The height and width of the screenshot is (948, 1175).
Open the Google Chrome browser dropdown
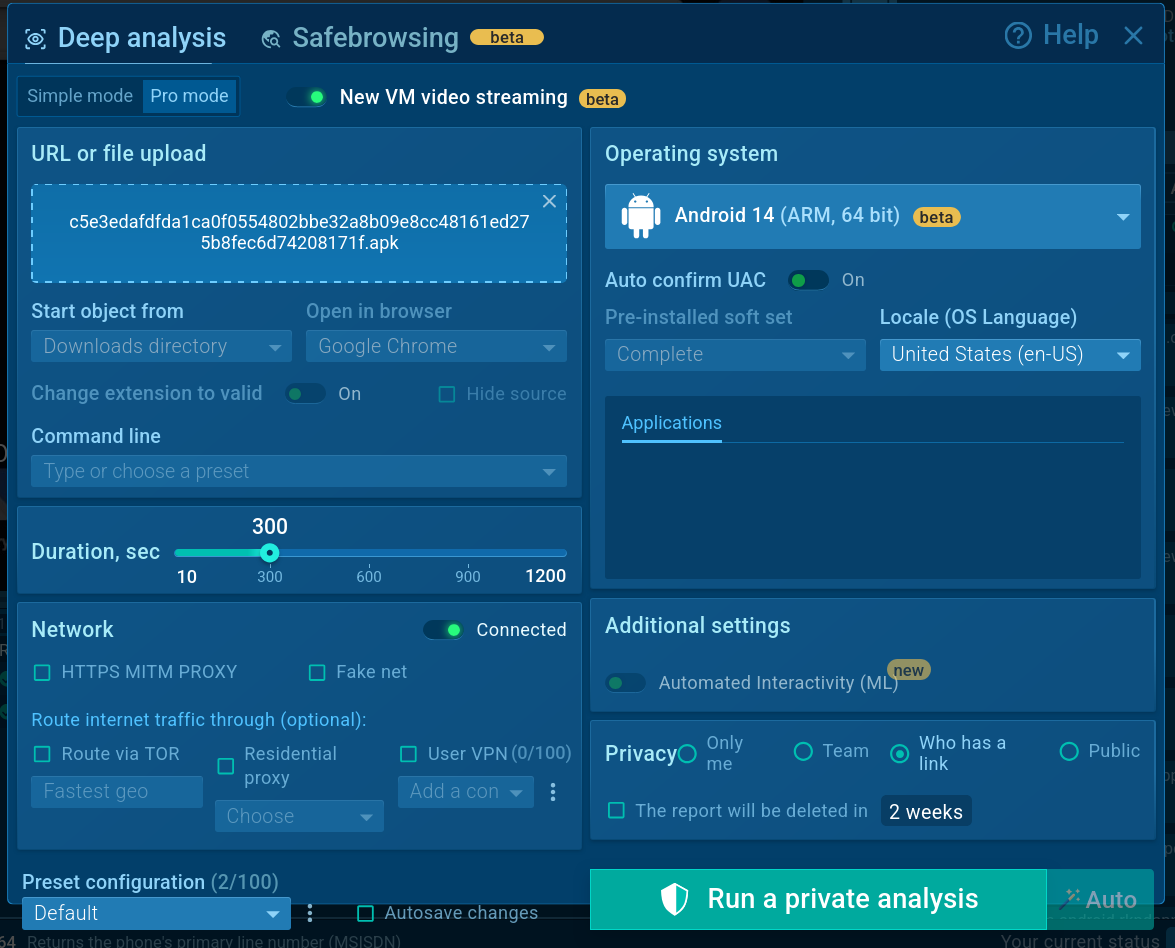pos(436,346)
